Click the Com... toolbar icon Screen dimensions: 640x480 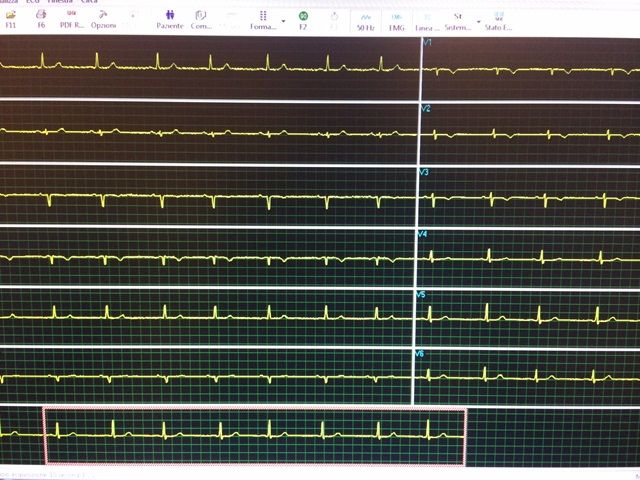(201, 18)
